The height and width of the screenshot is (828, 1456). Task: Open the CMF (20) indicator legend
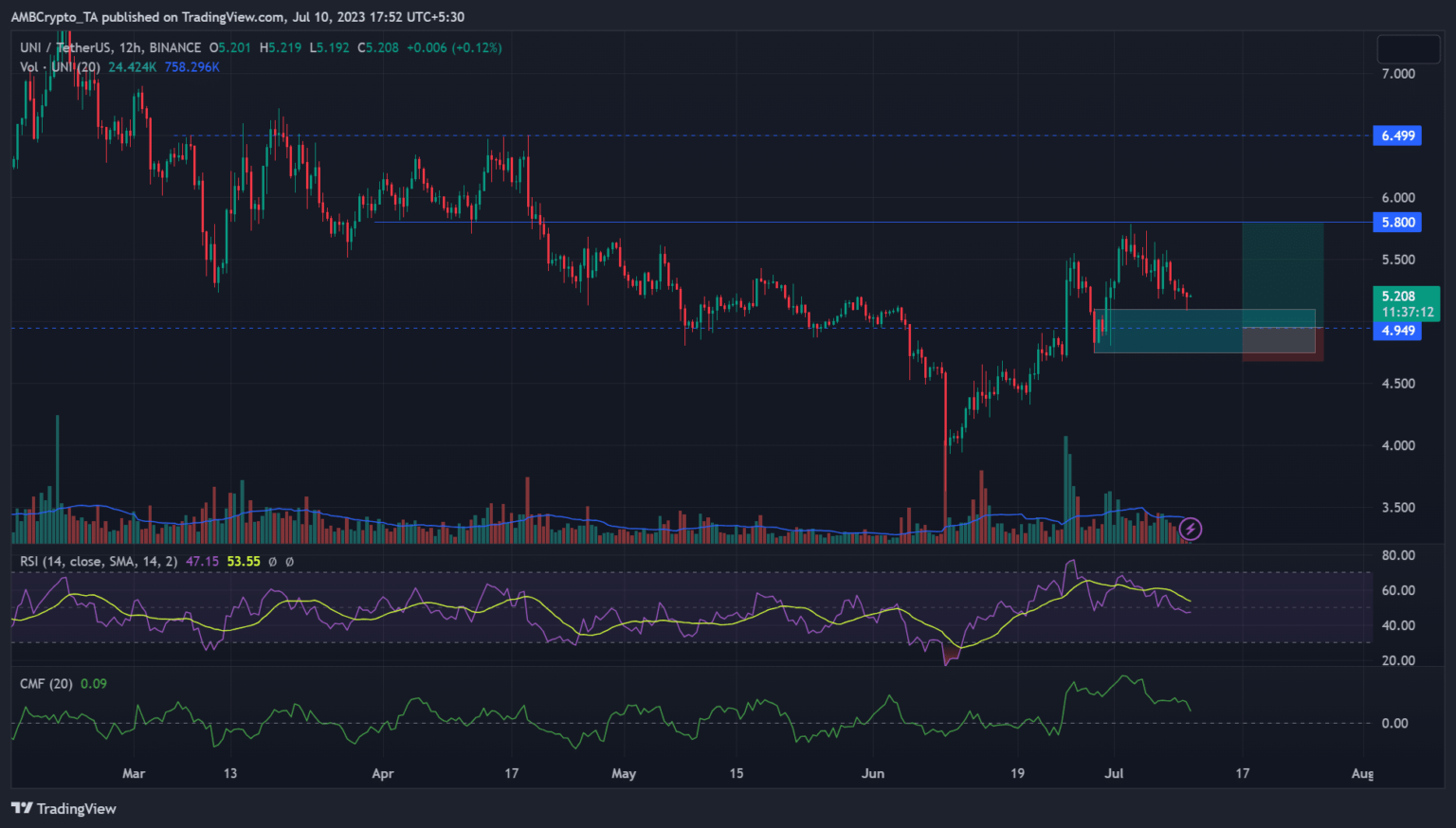click(x=46, y=684)
